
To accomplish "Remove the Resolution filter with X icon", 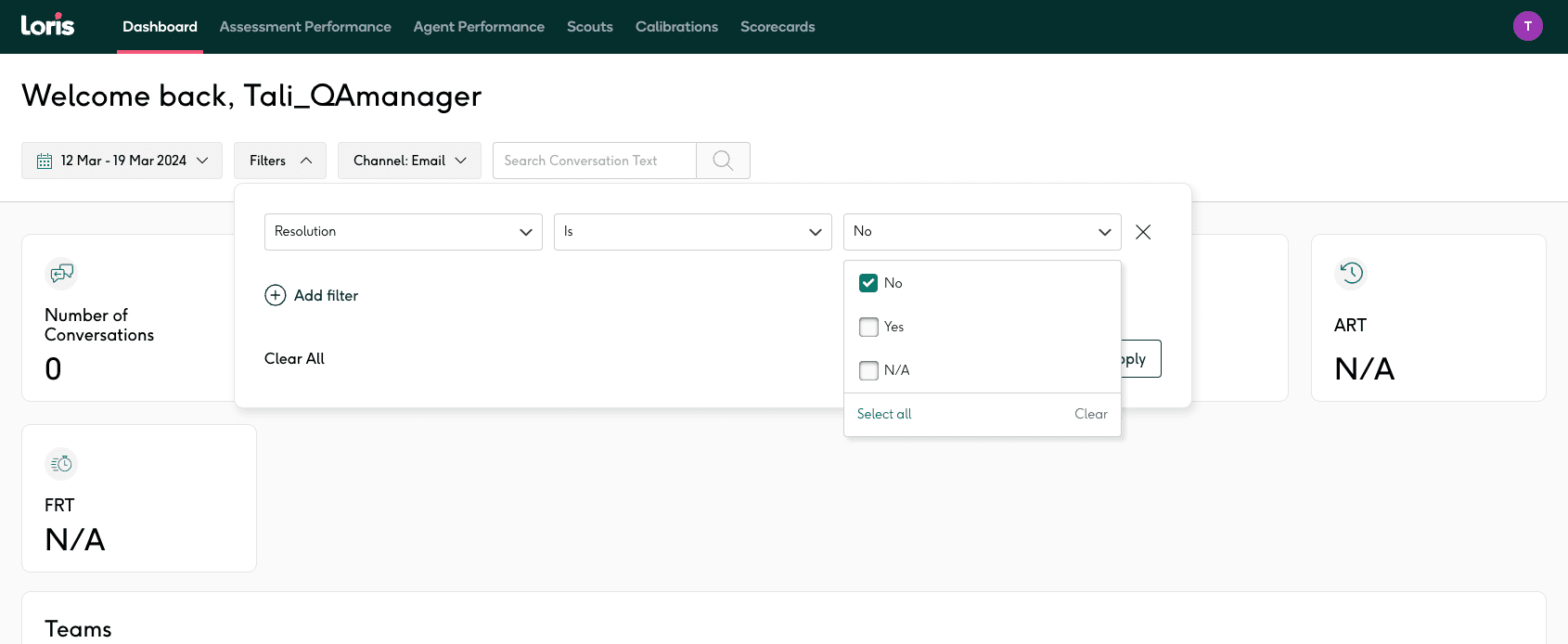I will point(1143,232).
